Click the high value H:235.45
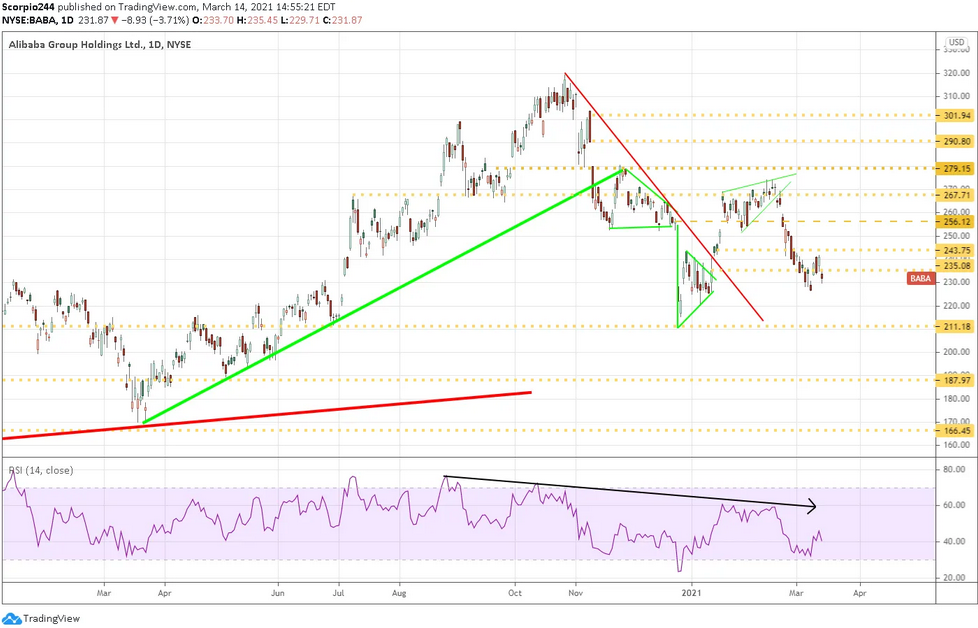Screen dimensions: 978x628 [x=257, y=20]
